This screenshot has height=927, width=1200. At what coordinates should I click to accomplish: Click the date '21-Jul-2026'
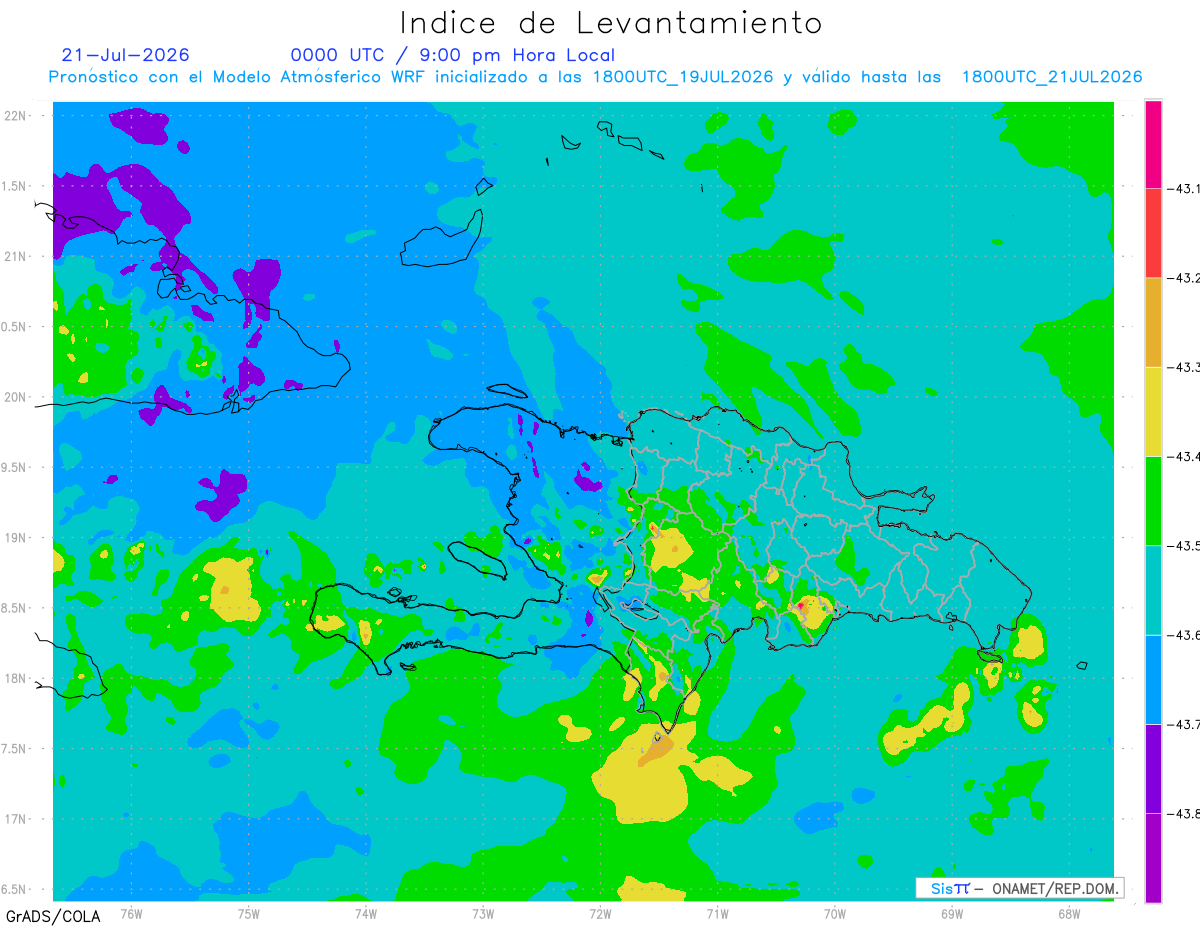tap(125, 55)
